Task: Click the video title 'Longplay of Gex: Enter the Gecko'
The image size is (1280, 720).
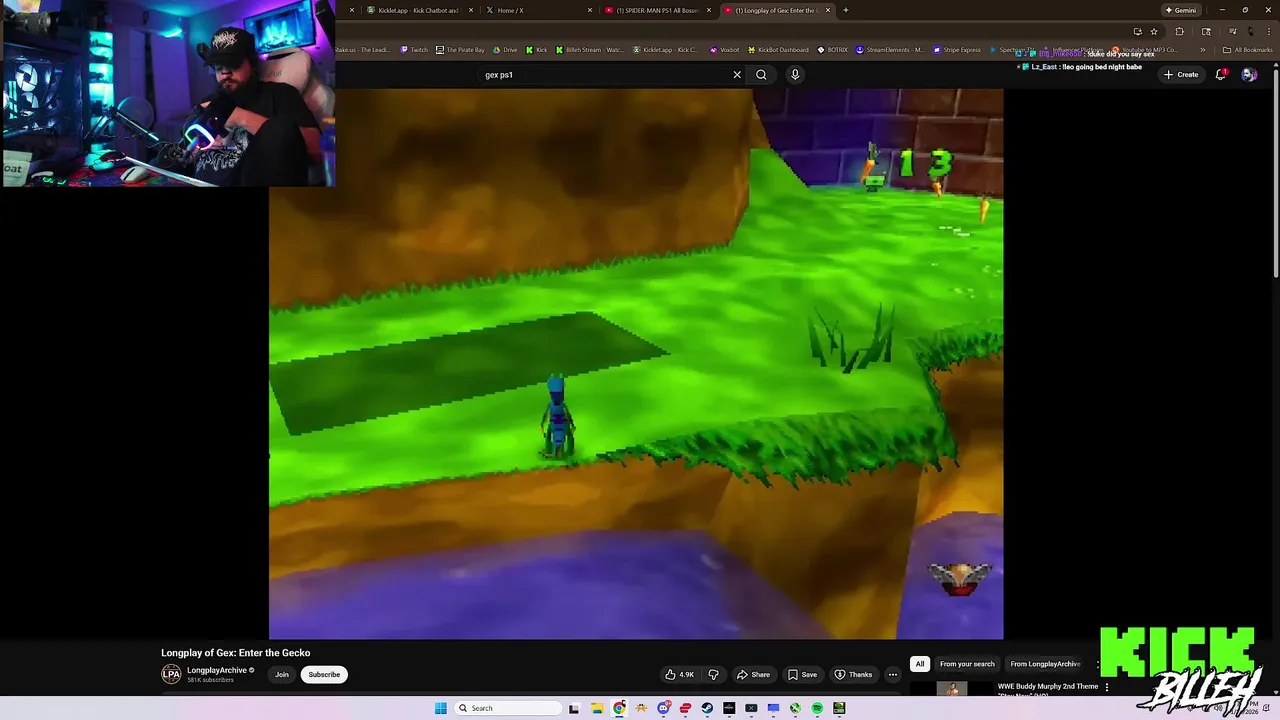Action: (x=236, y=653)
